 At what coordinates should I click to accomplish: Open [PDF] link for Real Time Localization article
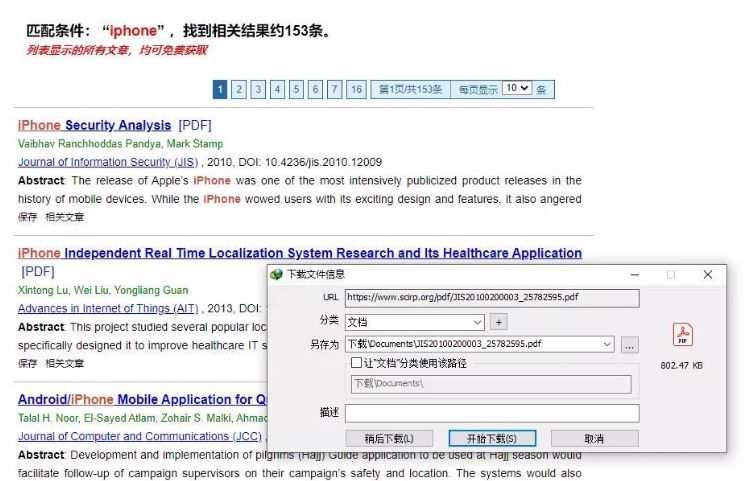[x=38, y=272]
